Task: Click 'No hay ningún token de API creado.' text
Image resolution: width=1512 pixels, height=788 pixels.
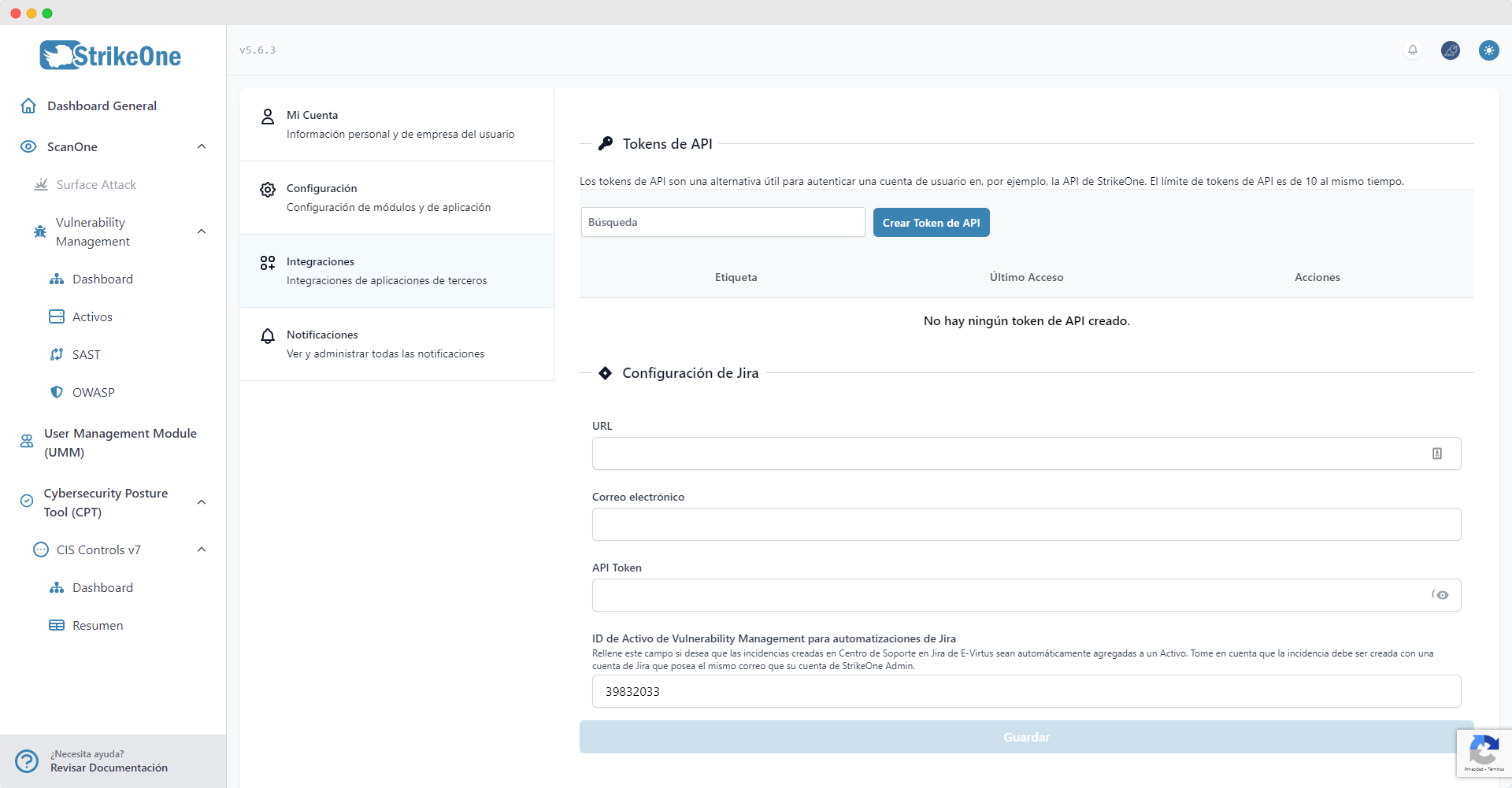Action: [x=1026, y=320]
